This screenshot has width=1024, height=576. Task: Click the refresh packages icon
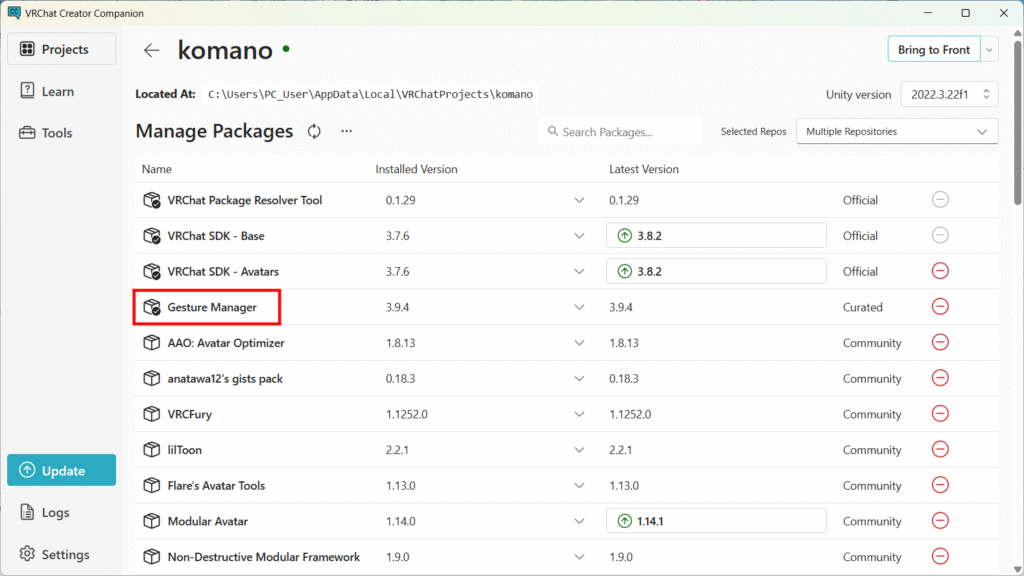314,131
